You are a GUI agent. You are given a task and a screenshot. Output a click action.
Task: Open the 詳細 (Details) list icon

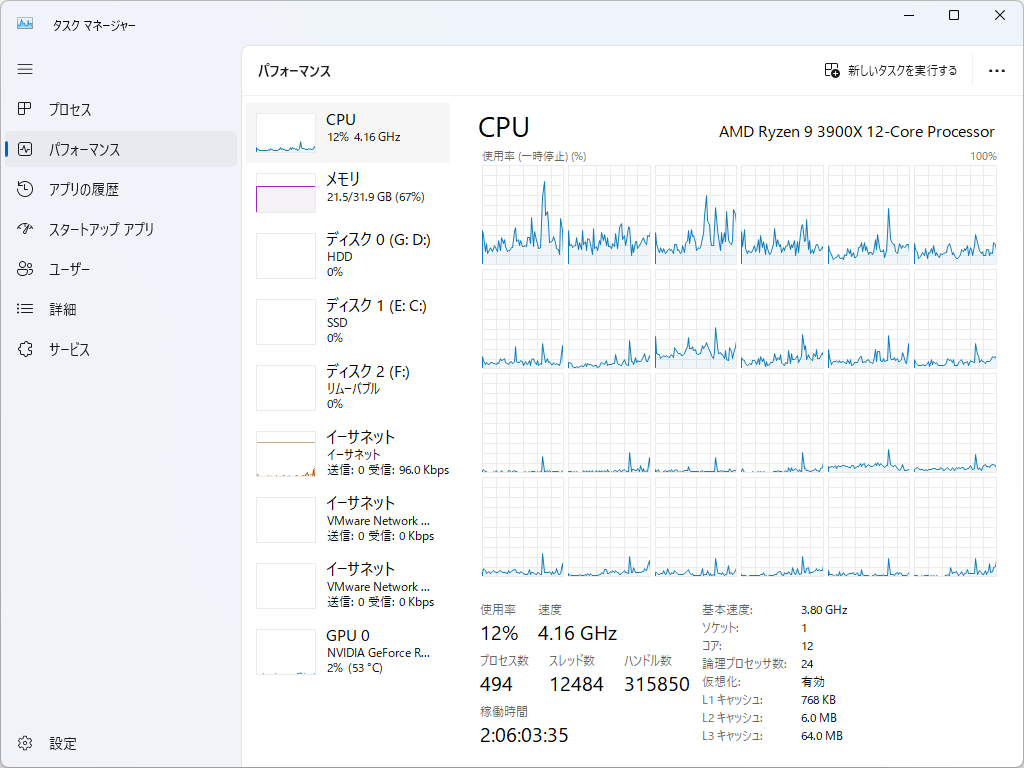pyautogui.click(x=26, y=309)
